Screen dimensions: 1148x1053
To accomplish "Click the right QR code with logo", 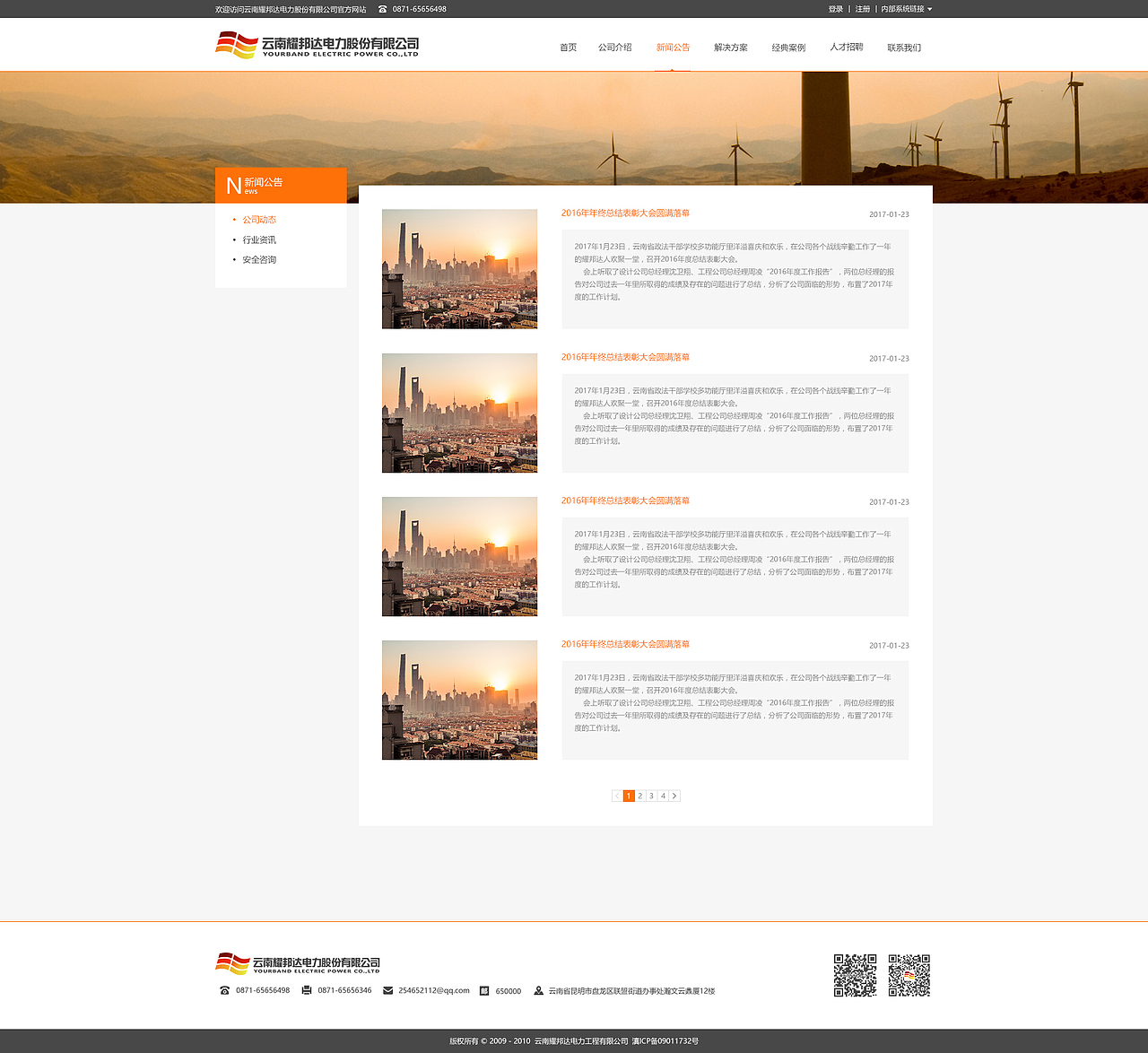I will [x=909, y=975].
